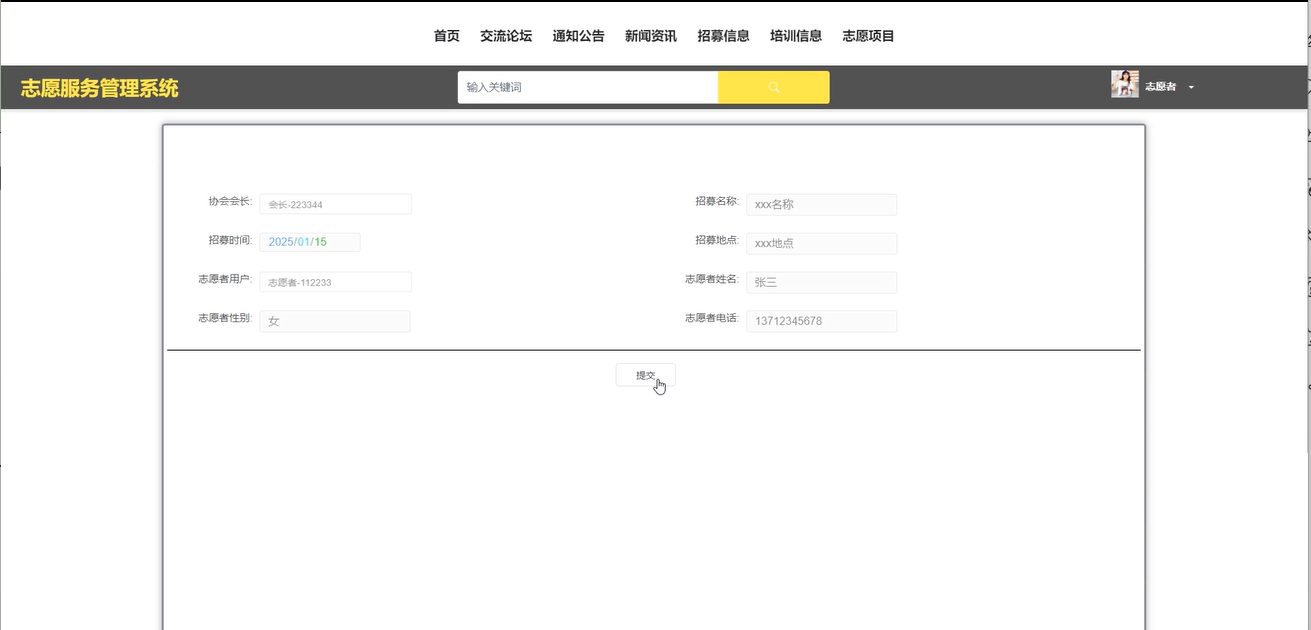
Task: Open the 通知公告 menu item
Action: point(578,36)
